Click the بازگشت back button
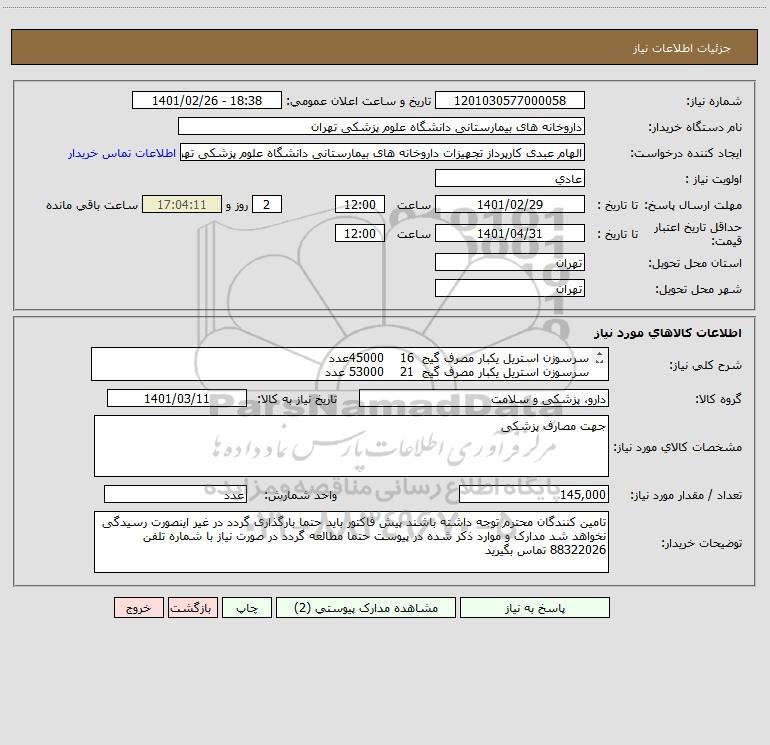 pos(192,608)
